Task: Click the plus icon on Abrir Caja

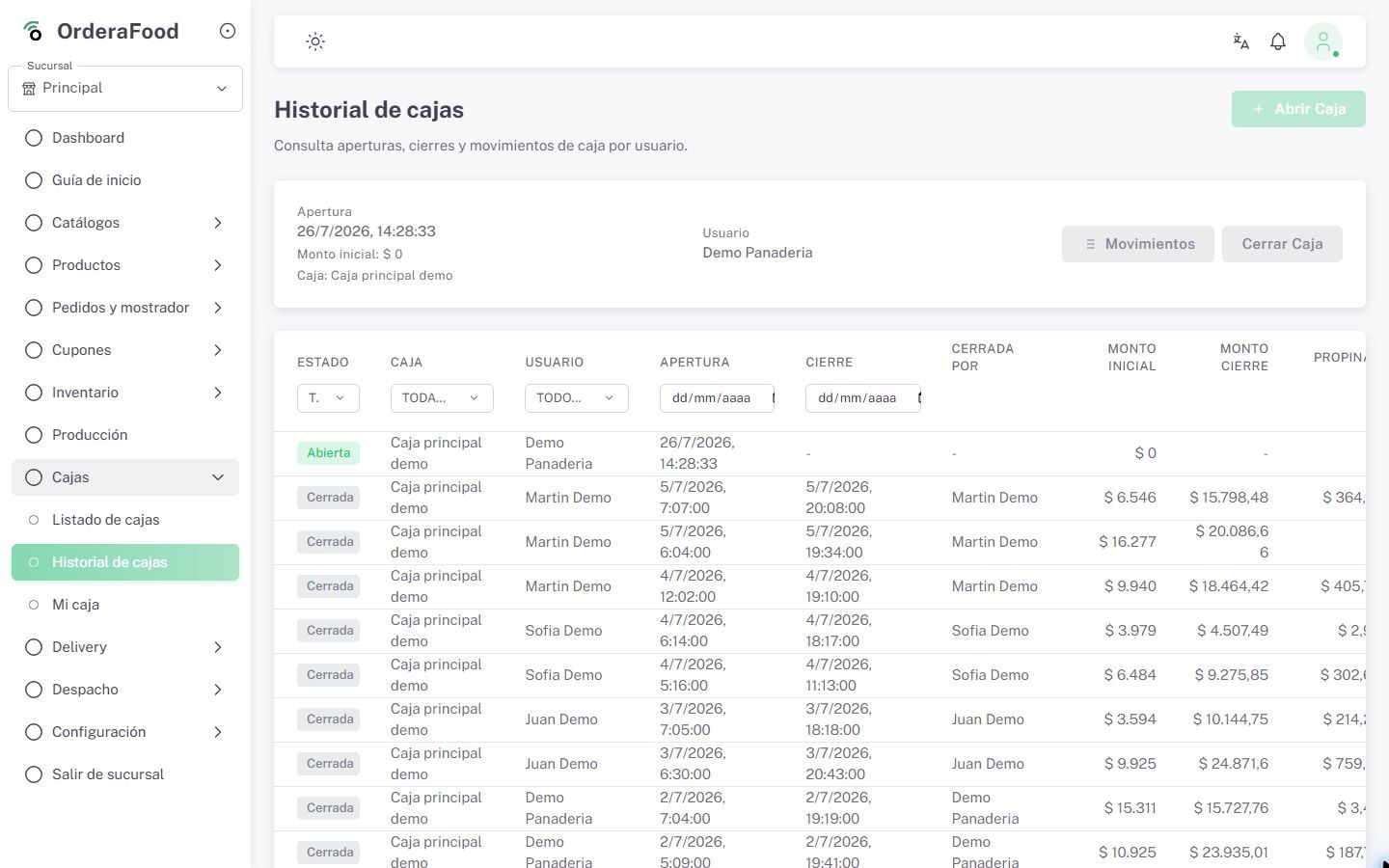Action: click(x=1259, y=109)
